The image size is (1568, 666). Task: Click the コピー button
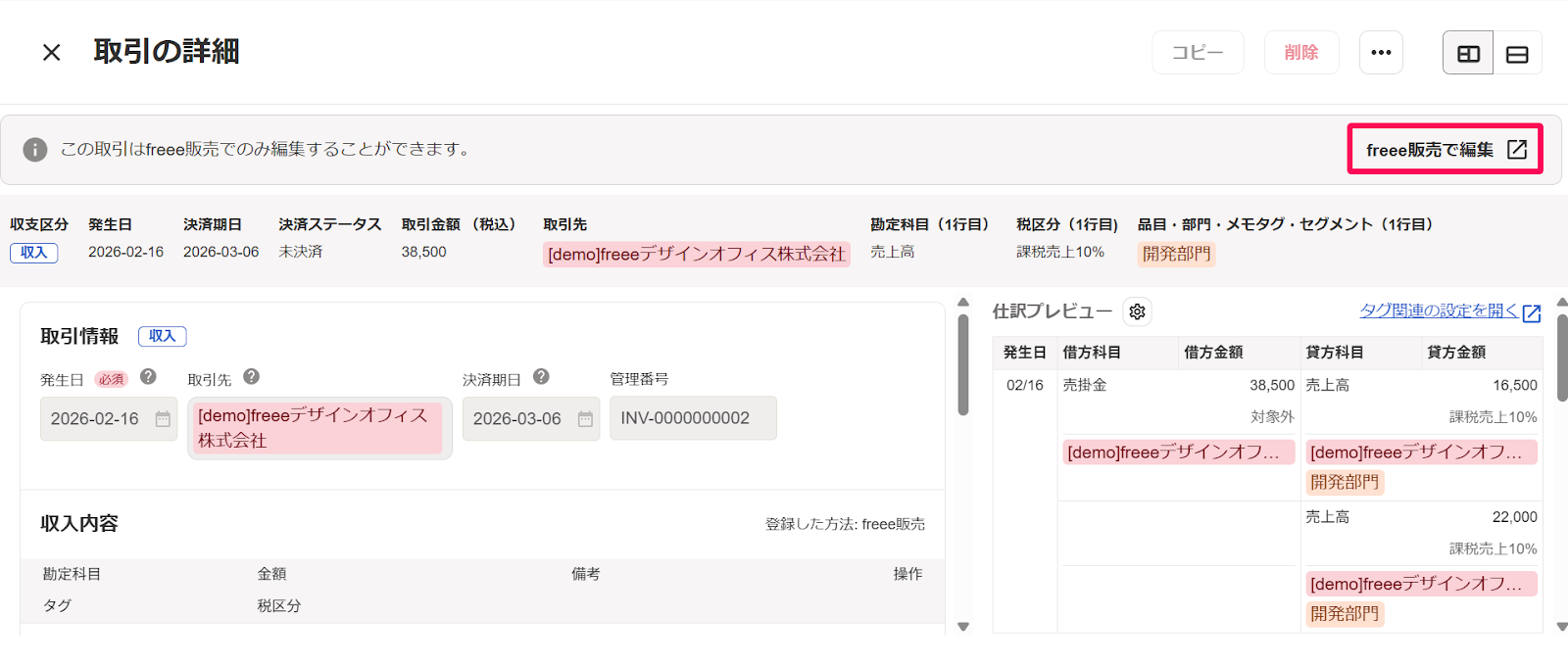tap(1198, 53)
